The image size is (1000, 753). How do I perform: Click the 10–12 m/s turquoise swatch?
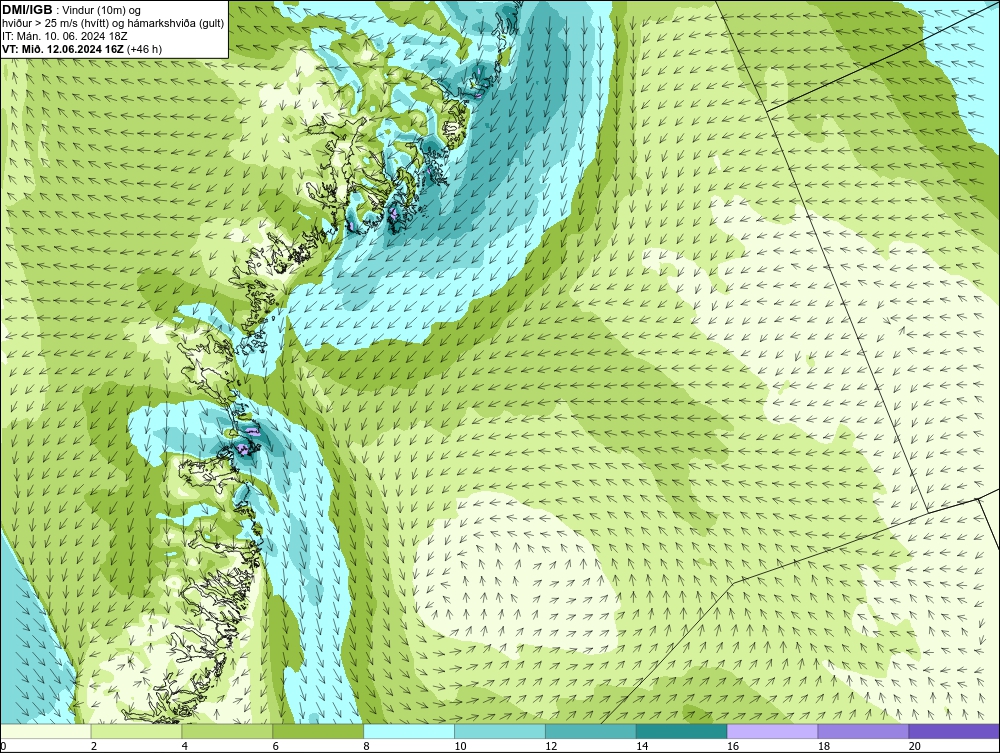pyautogui.click(x=500, y=731)
